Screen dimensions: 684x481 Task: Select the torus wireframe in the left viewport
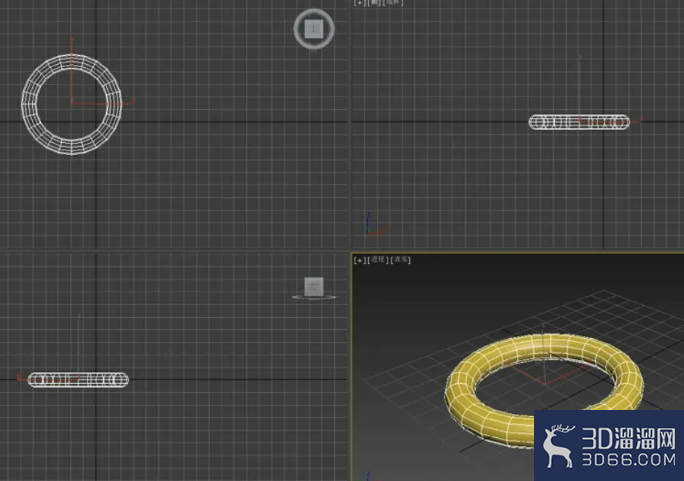coord(78,380)
